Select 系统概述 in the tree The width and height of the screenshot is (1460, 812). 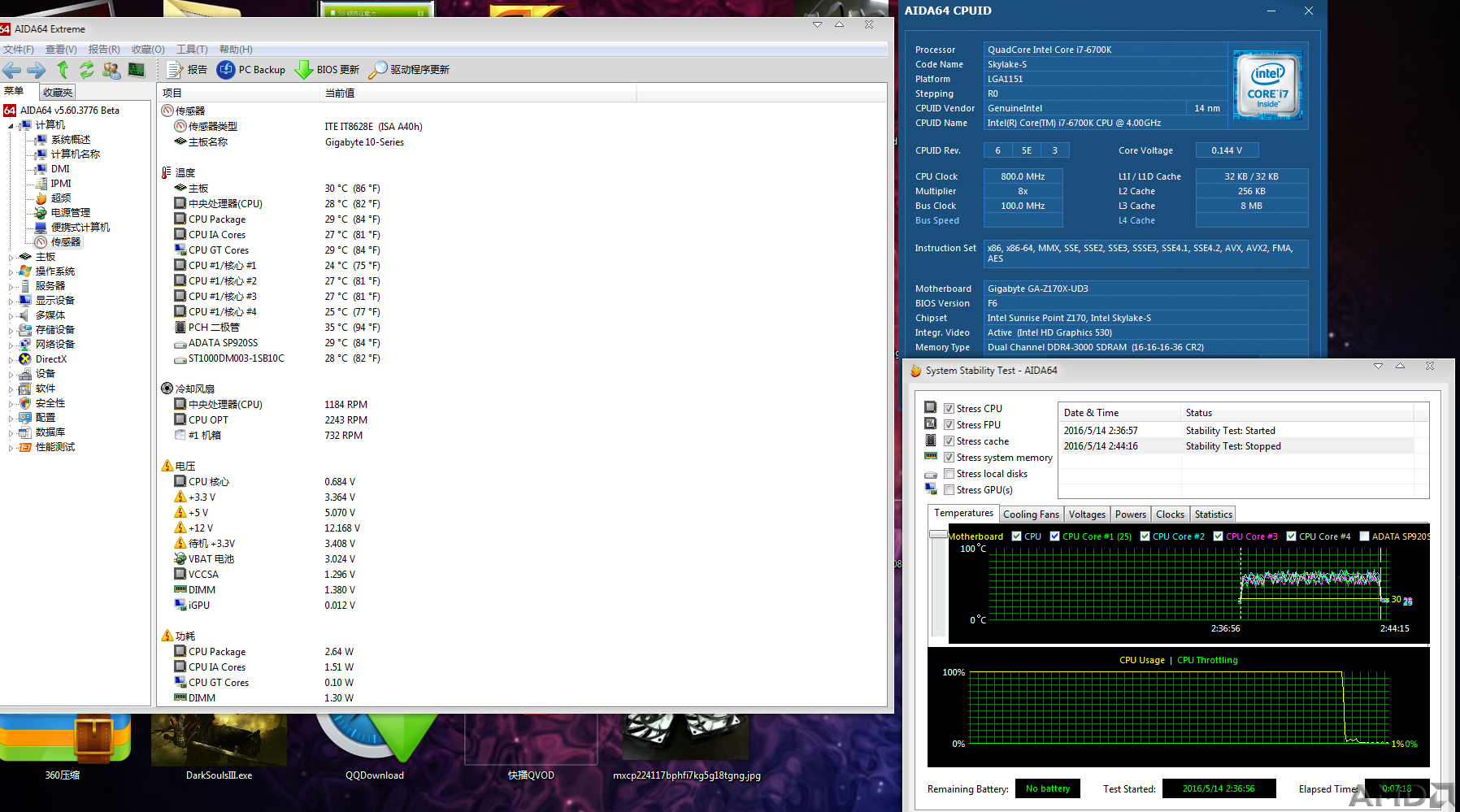(x=71, y=140)
